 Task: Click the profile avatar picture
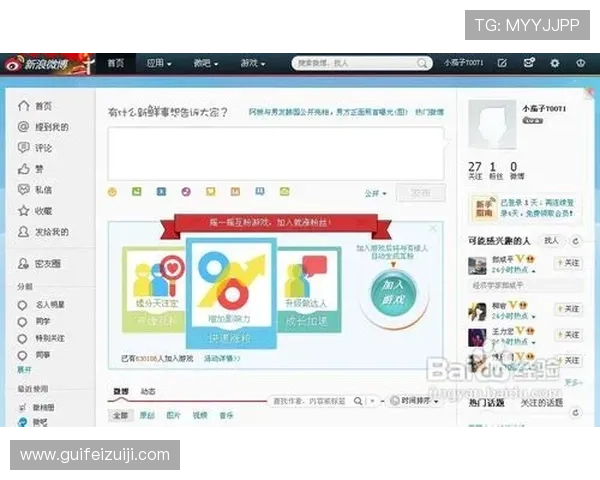(x=492, y=124)
